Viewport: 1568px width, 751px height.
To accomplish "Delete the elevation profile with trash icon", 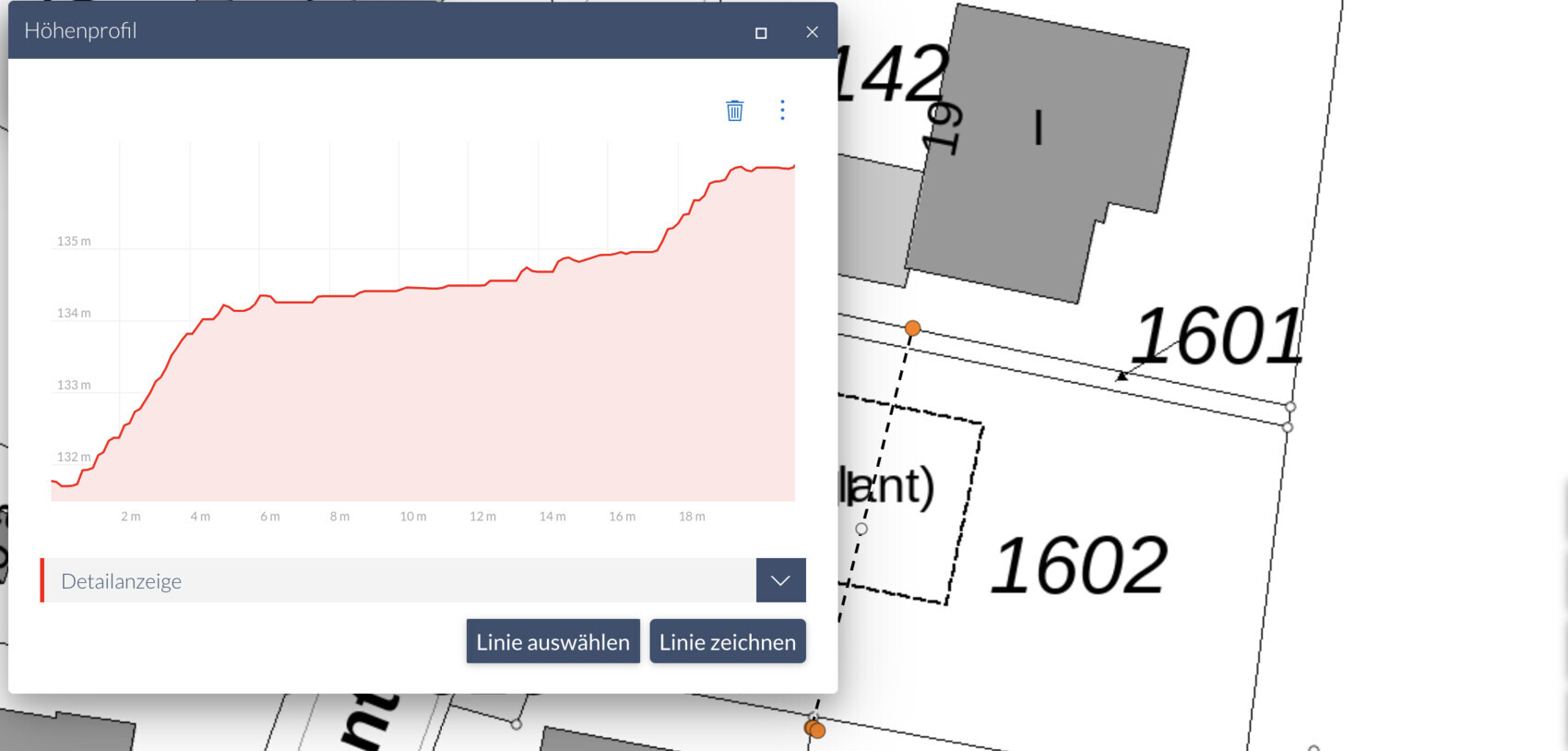I will pyautogui.click(x=734, y=111).
